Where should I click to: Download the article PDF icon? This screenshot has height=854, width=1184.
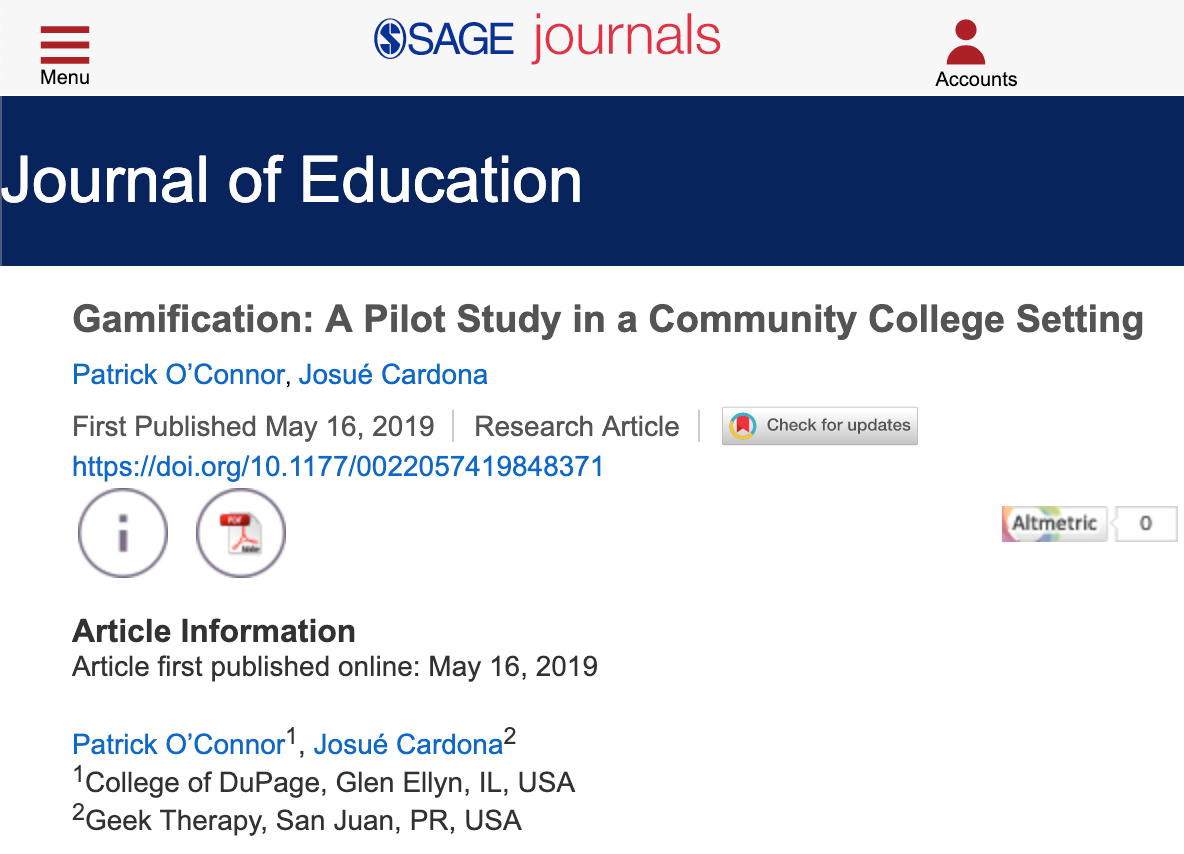pyautogui.click(x=241, y=533)
